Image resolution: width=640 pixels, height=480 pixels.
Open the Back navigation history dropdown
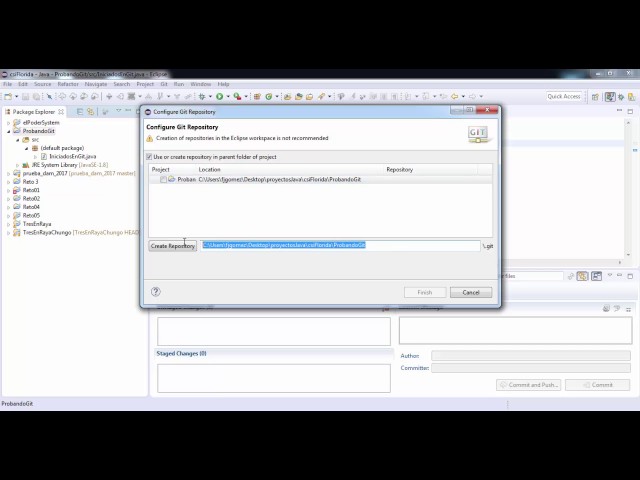tap(463, 97)
